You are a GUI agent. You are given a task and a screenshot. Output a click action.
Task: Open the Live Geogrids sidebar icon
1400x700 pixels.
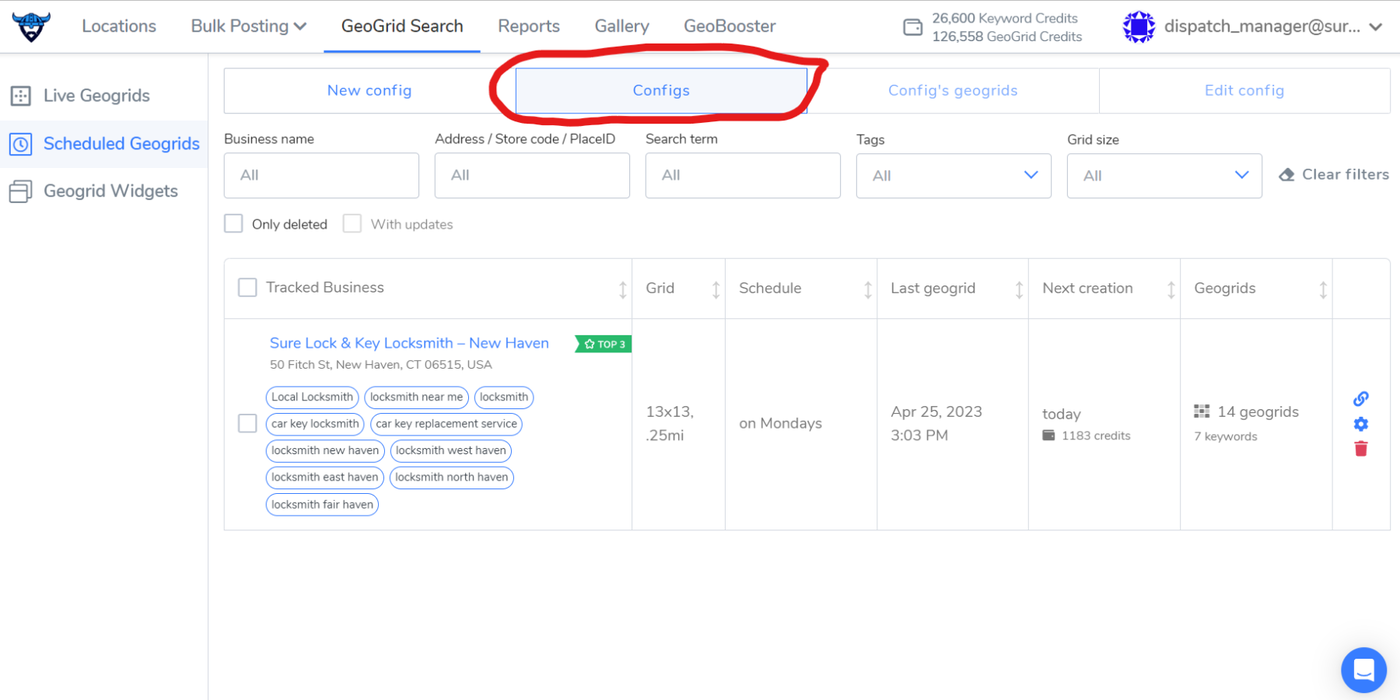pyautogui.click(x=20, y=96)
